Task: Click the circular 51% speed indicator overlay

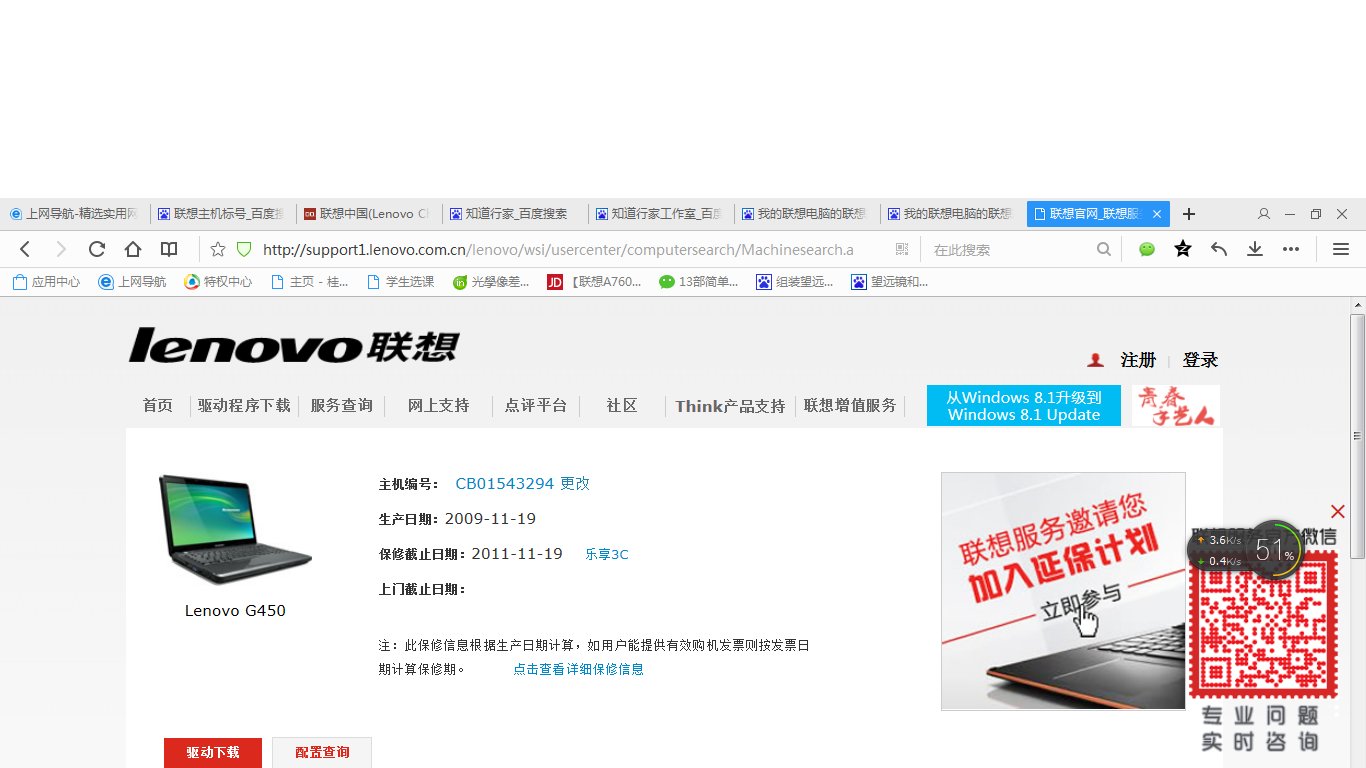Action: click(x=1276, y=549)
